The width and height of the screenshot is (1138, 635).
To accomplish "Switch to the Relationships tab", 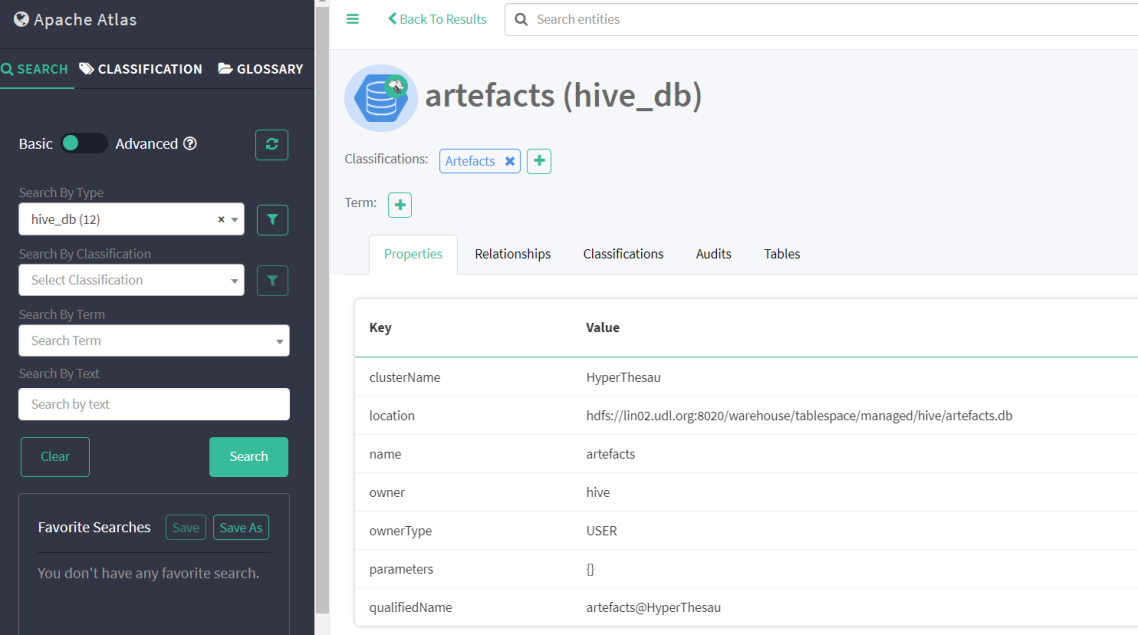I will coord(512,254).
